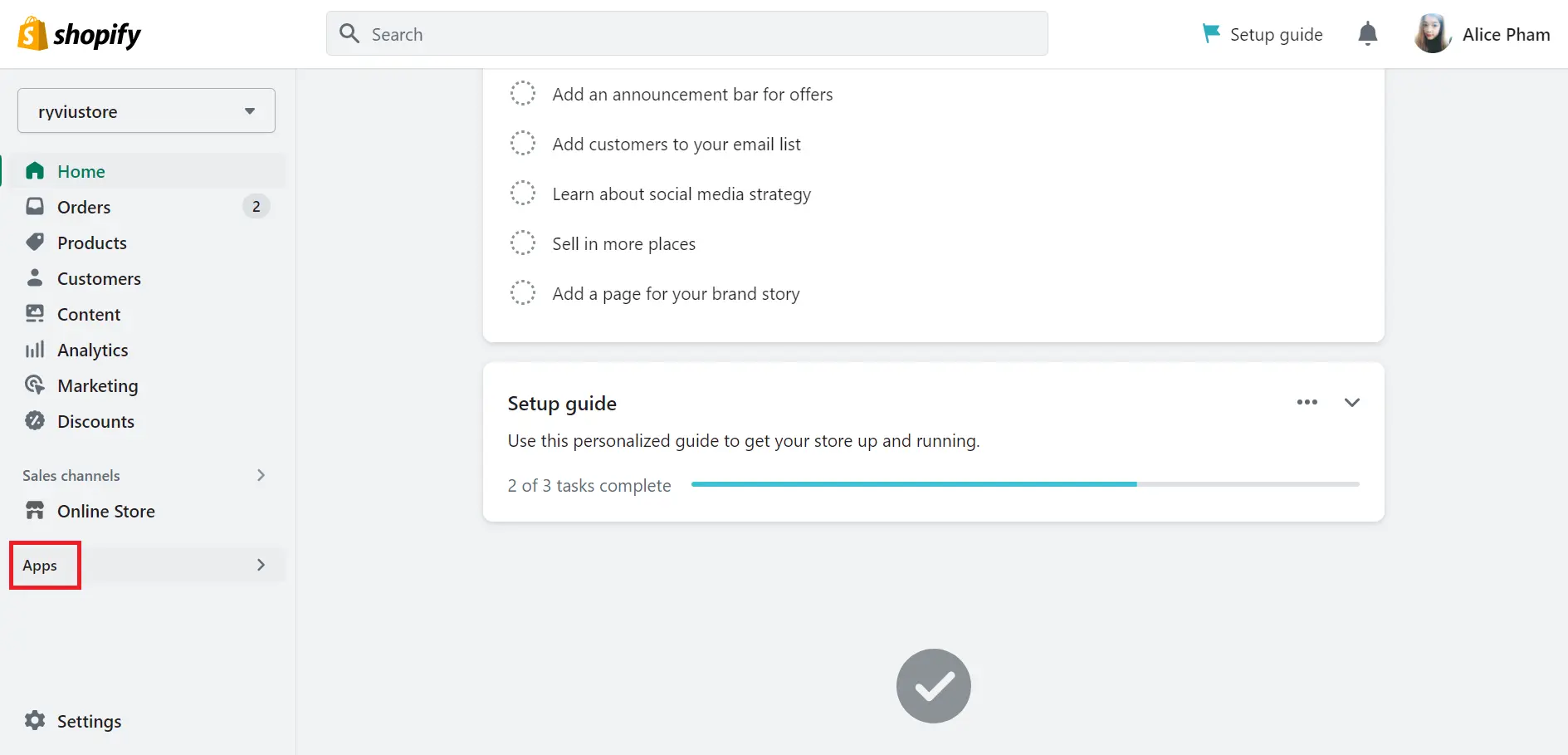
Task: Collapse the Setup guide with the chevron
Action: click(1352, 402)
